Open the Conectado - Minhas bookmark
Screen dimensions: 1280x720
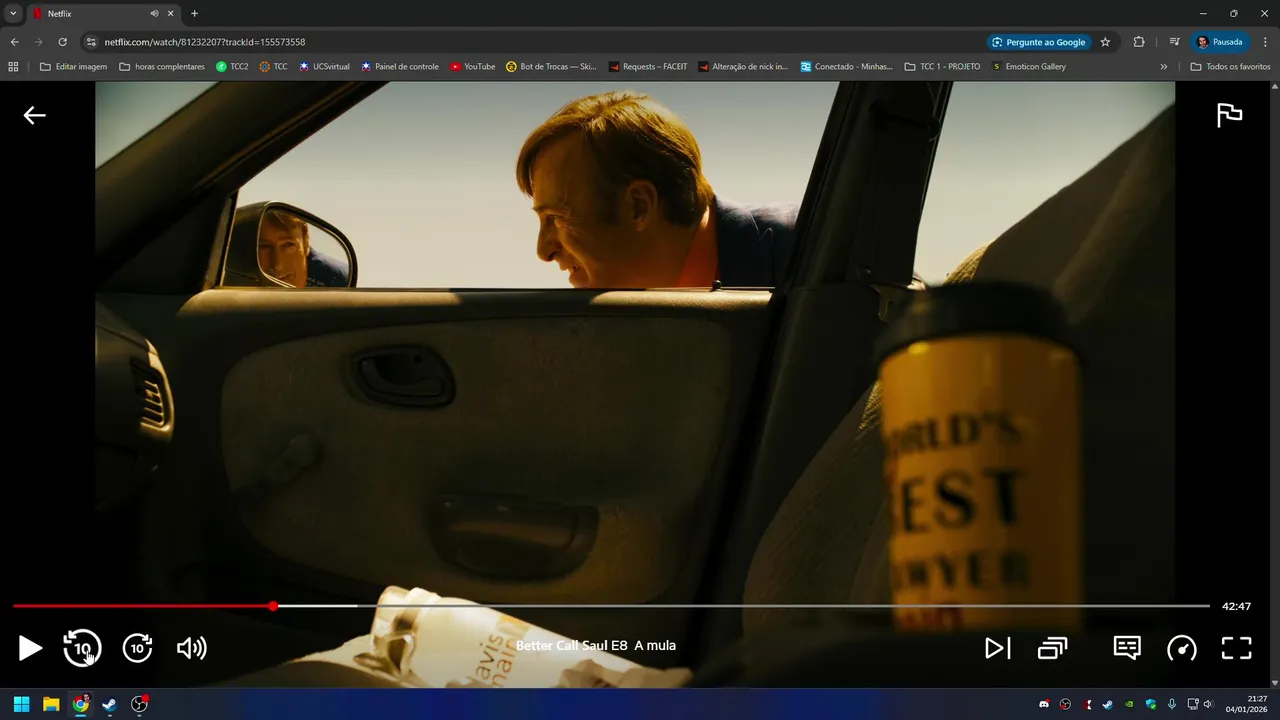coord(846,67)
